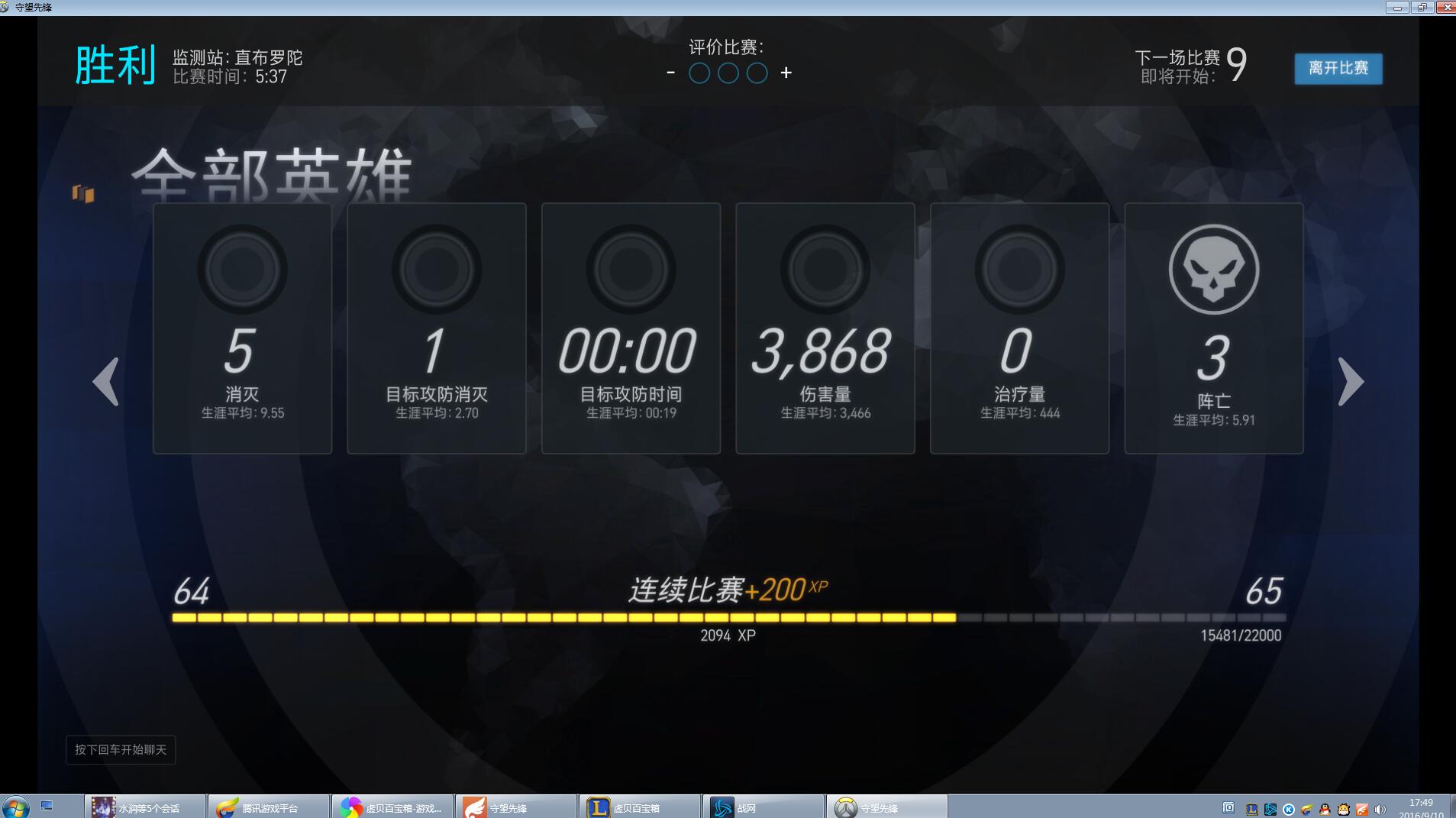This screenshot has width=1456, height=818.
Task: Switch to 水润等5个会话 taskbar window
Action: (x=145, y=807)
